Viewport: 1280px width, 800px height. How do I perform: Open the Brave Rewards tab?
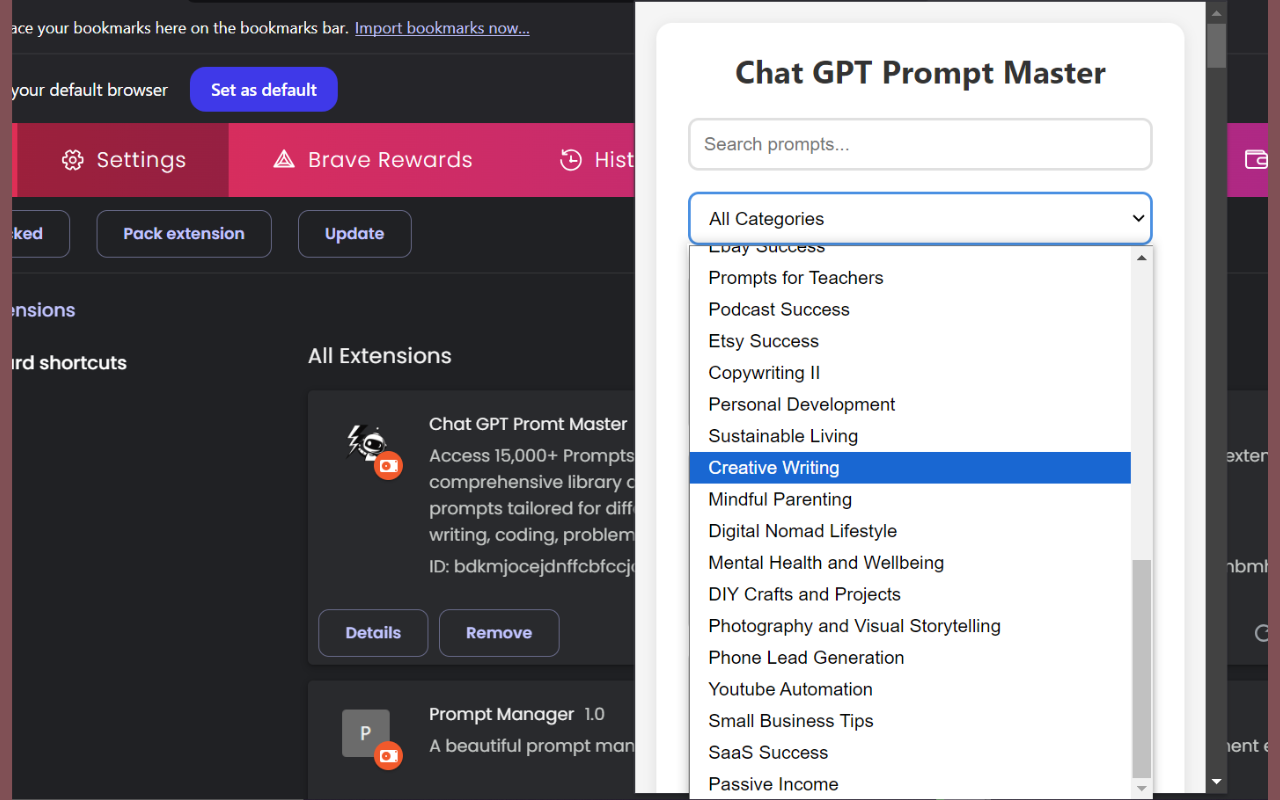(373, 160)
